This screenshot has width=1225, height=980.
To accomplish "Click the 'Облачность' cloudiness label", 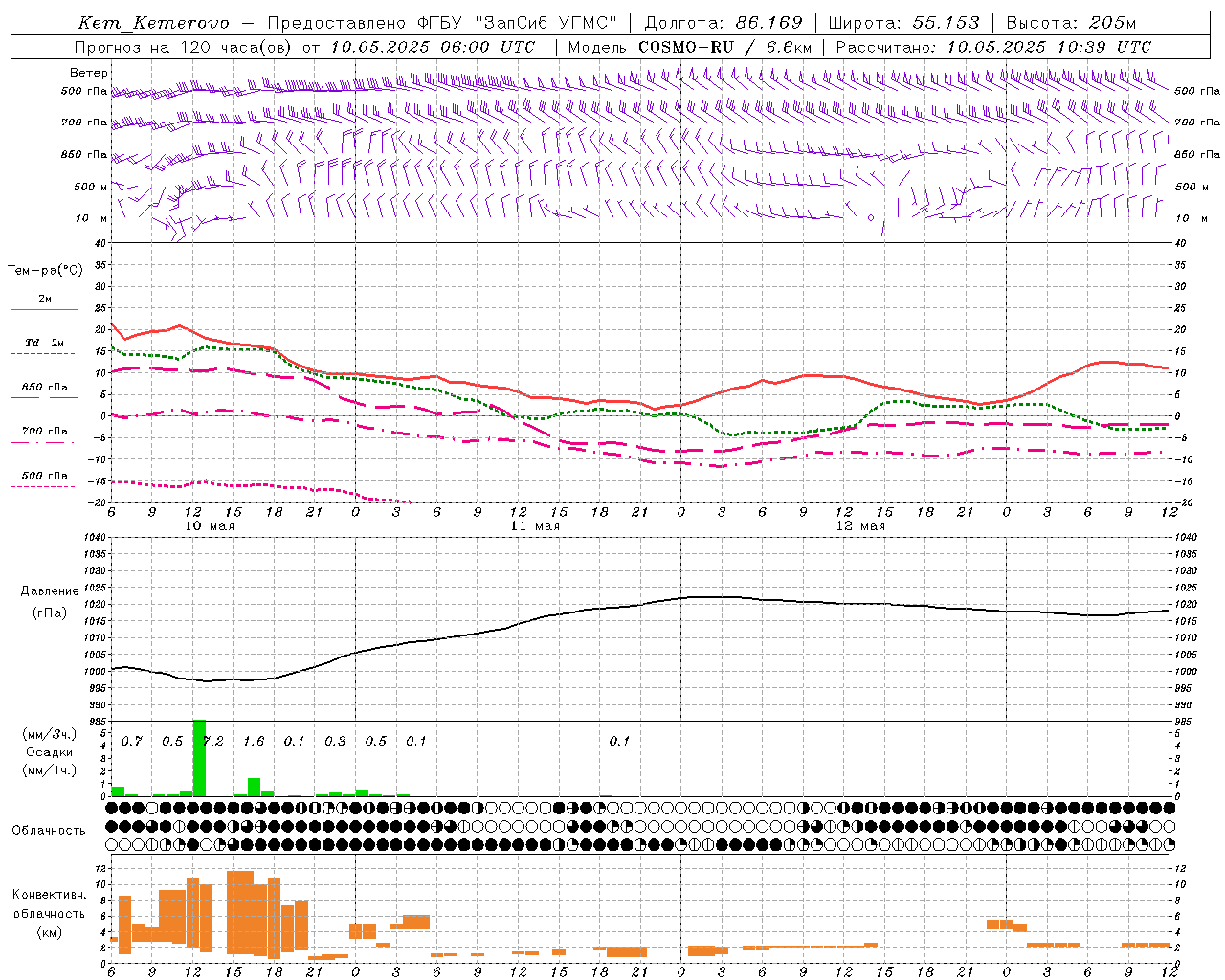I will click(x=49, y=830).
